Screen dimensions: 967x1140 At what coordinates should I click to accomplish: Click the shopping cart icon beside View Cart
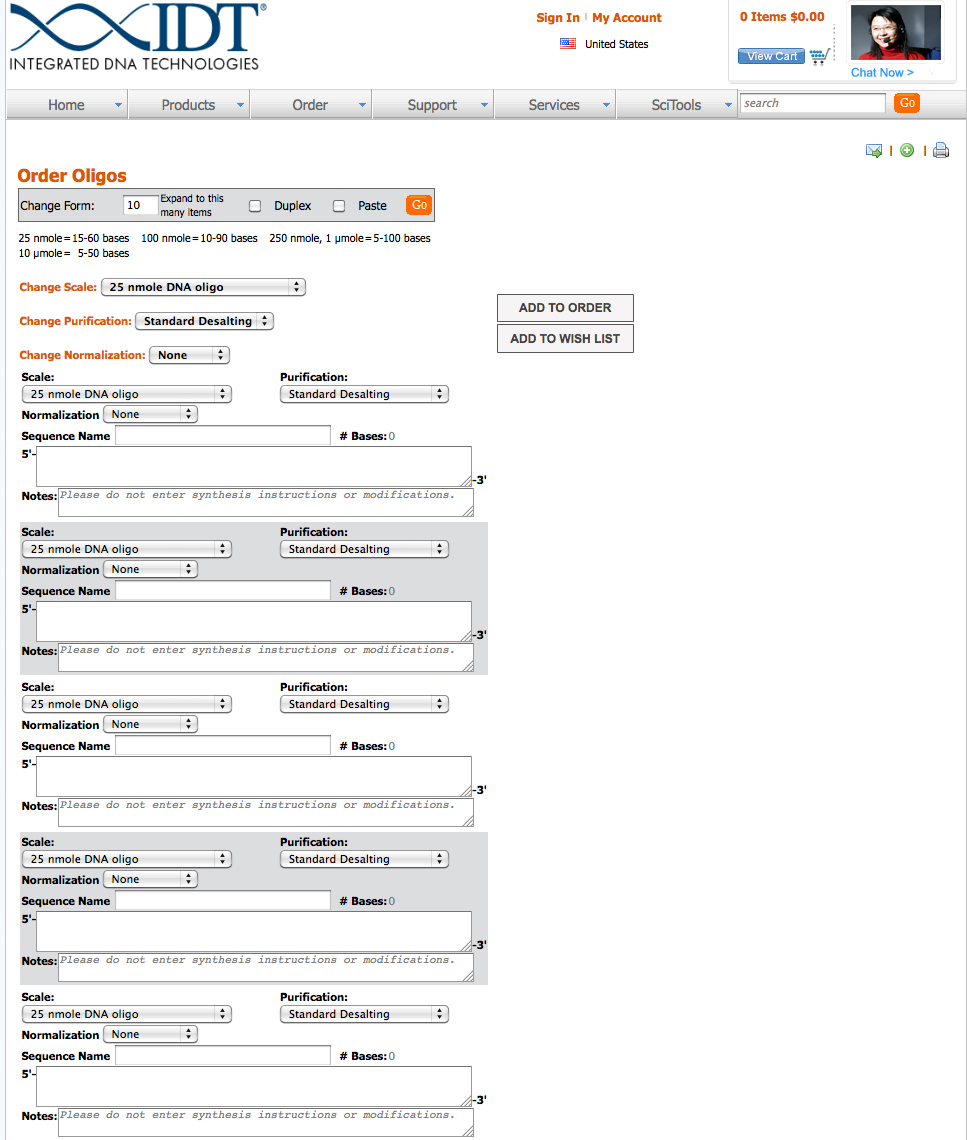(819, 57)
